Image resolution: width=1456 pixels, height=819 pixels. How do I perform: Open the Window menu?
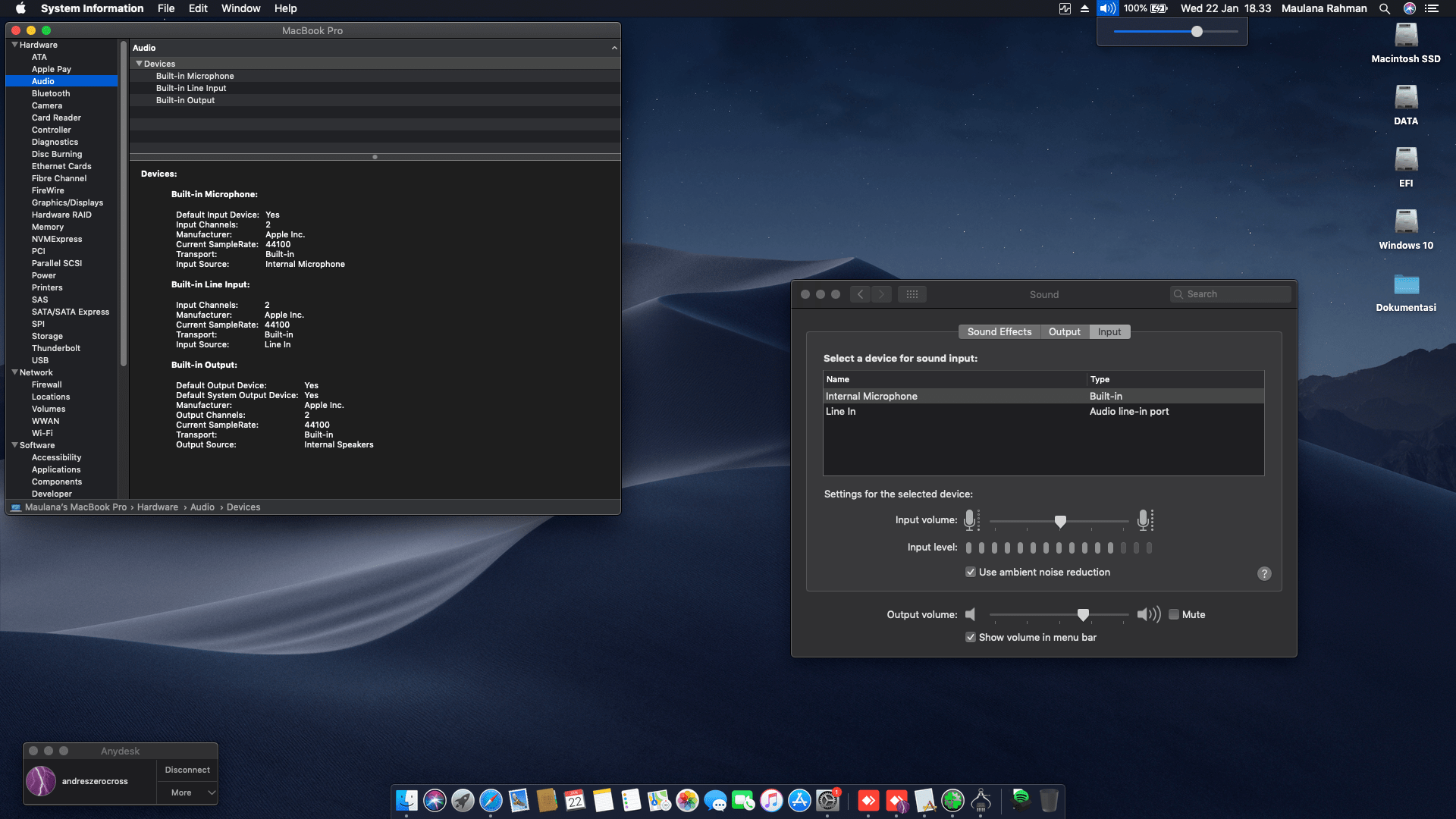click(240, 8)
